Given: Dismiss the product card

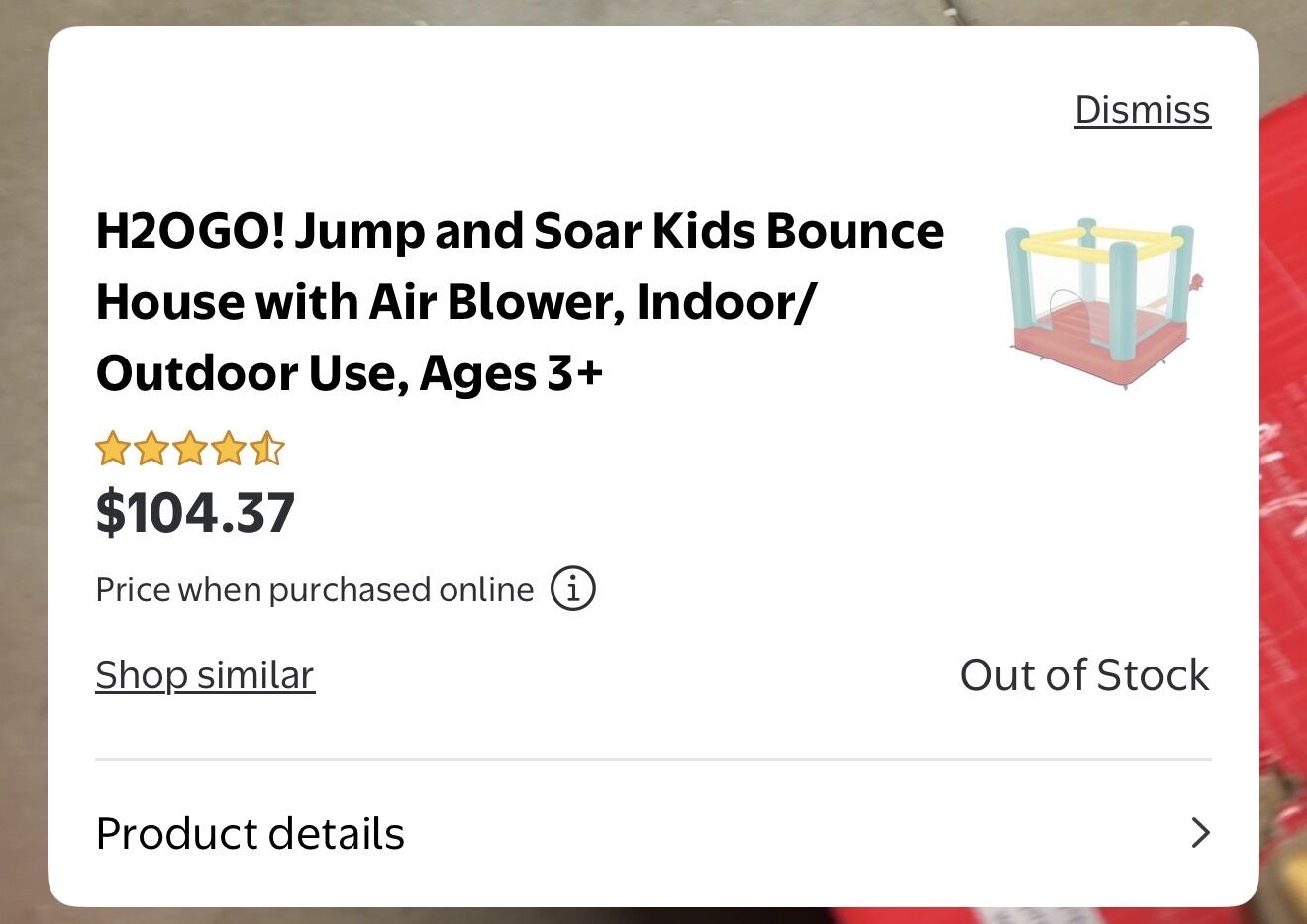Looking at the screenshot, I should coord(1141,110).
